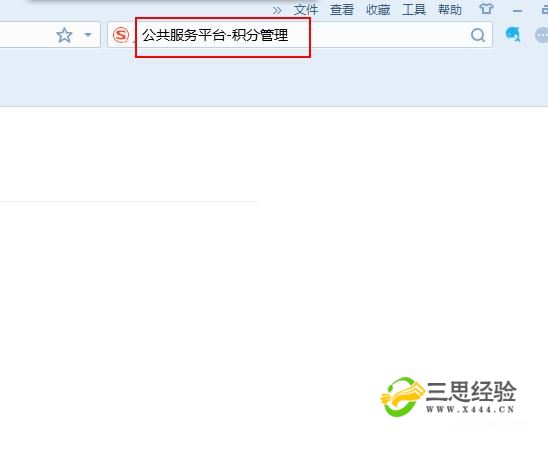Expand the double-chevron overflow menu

pos(277,10)
